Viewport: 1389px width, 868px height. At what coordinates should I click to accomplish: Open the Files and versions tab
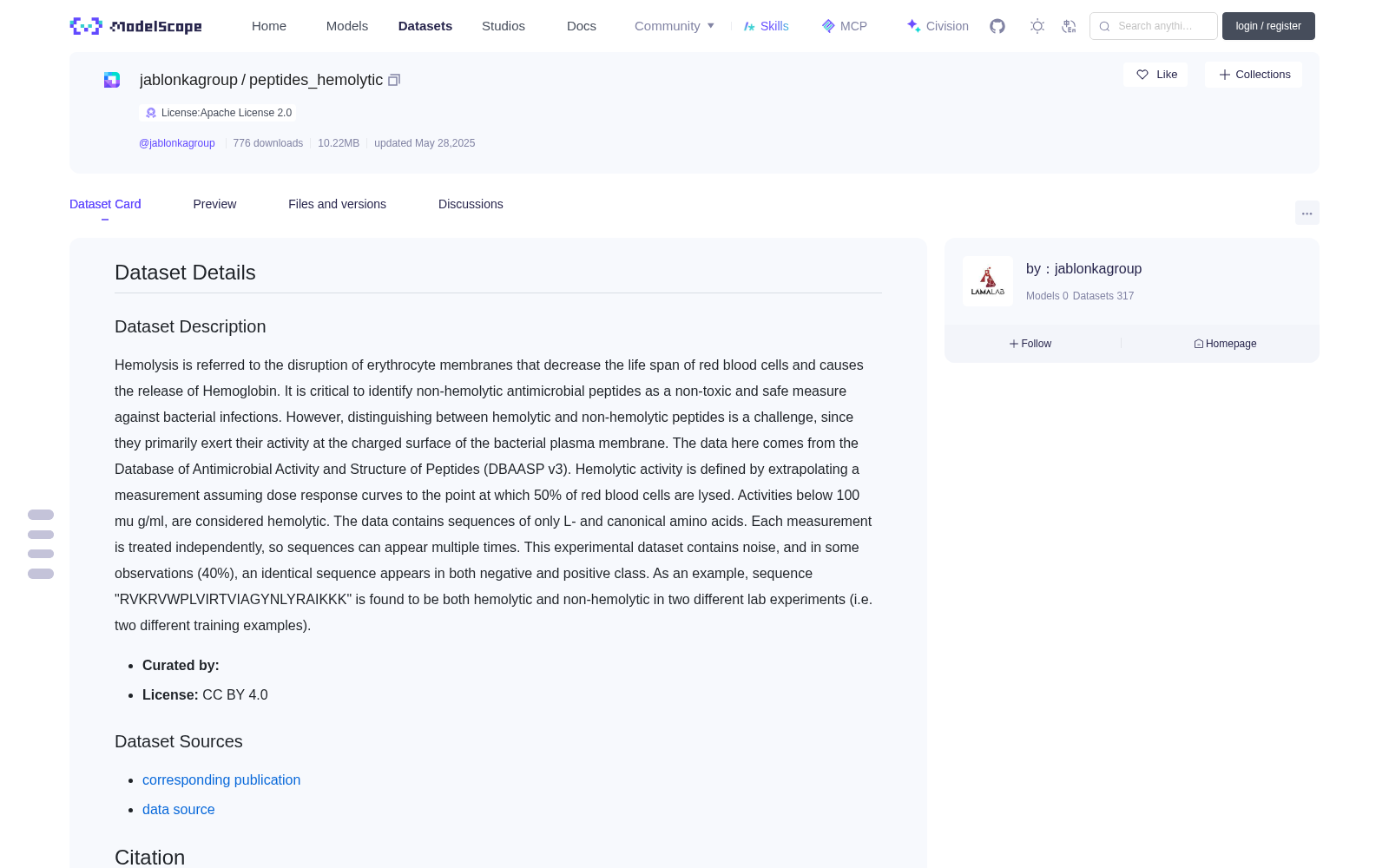(337, 204)
